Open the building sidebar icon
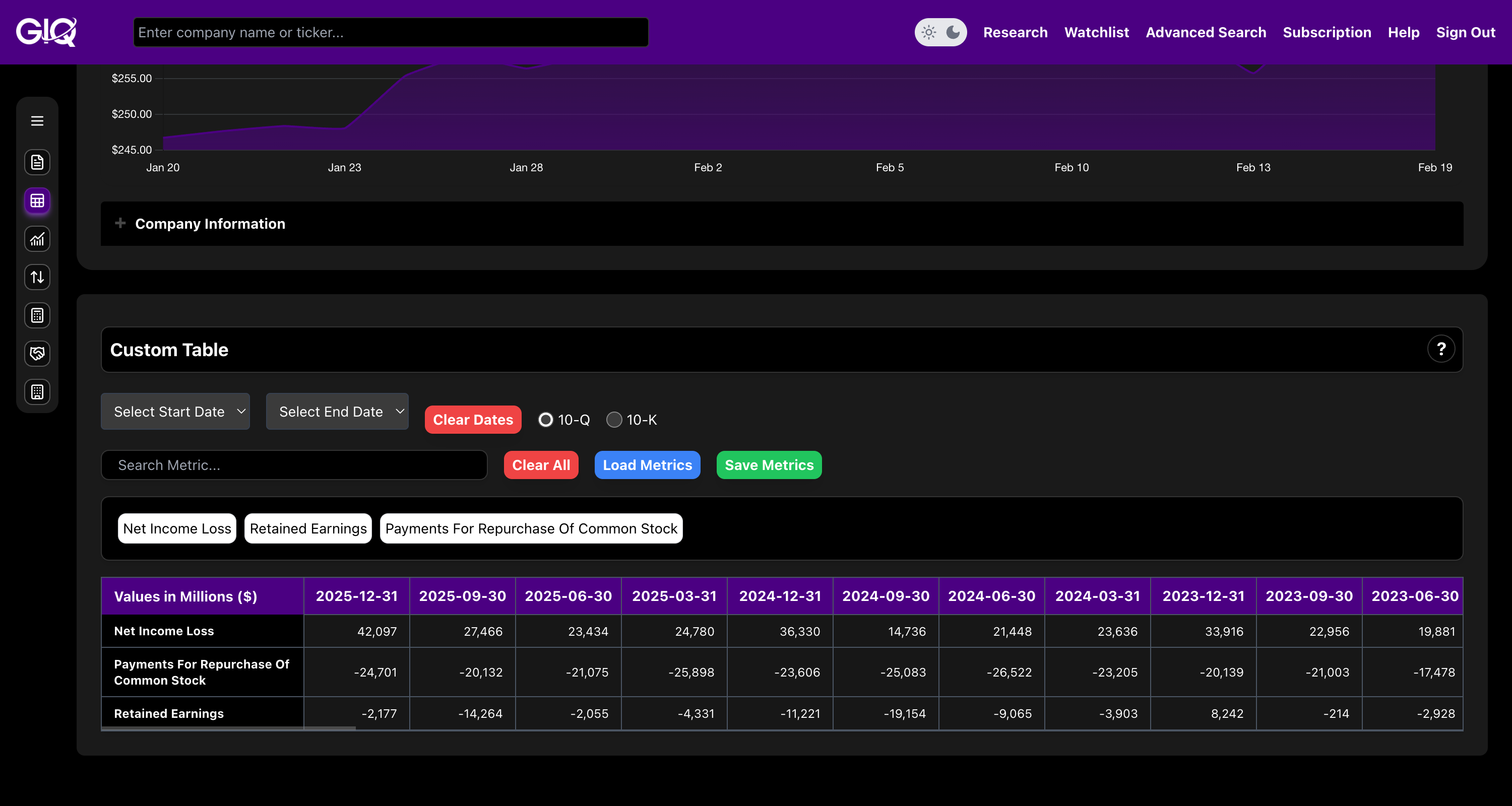 (37, 392)
